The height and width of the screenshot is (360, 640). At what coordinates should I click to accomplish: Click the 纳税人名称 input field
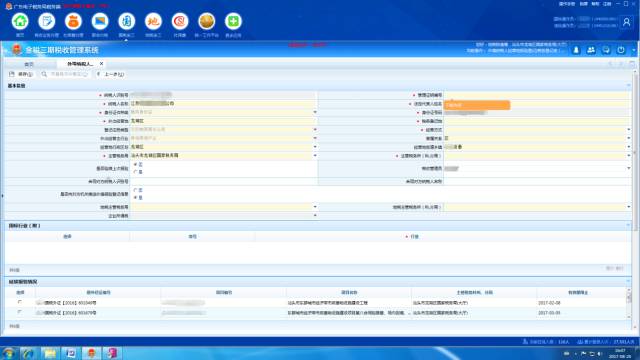(223, 104)
